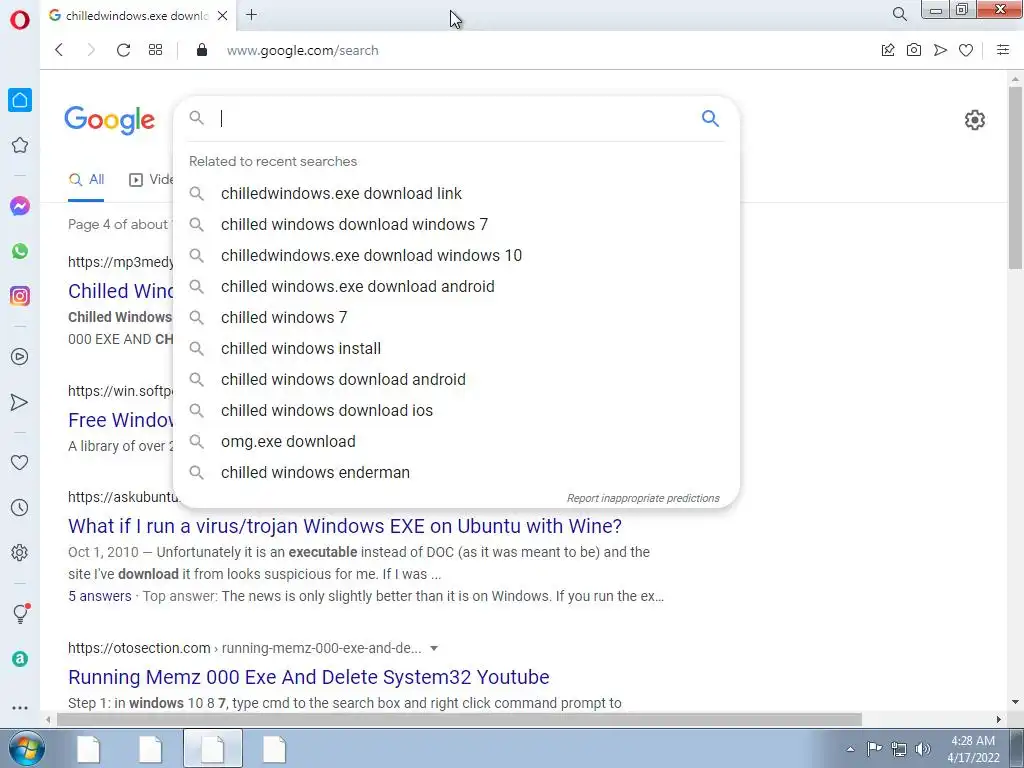Send page via the address-bar My Flow arrow
1024x768 pixels.
940,50
